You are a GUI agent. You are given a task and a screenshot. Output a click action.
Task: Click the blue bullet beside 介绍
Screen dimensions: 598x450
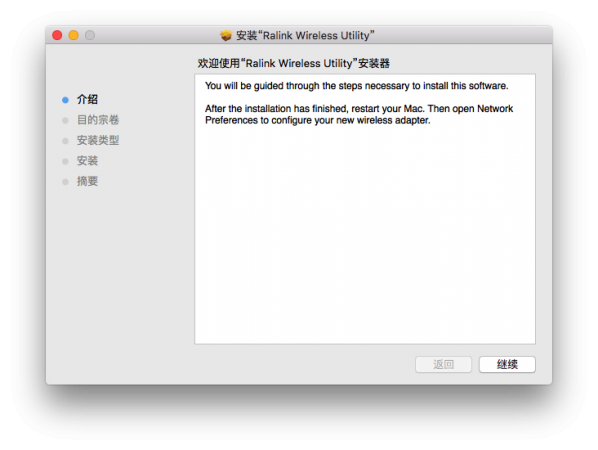[65, 100]
